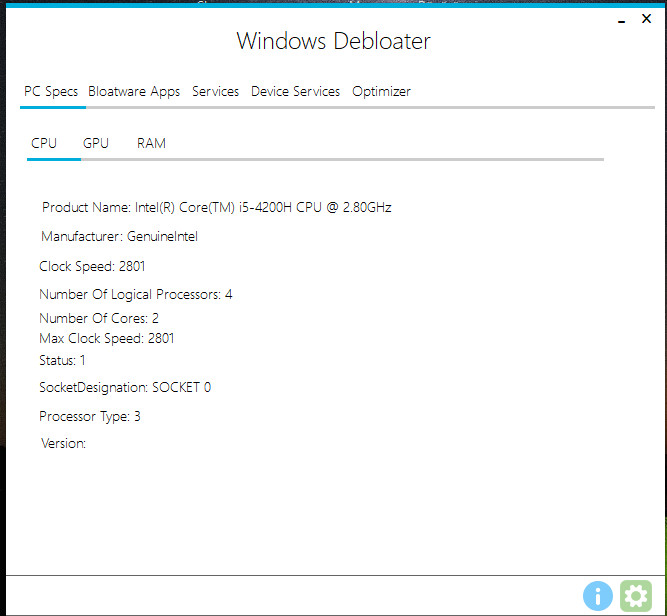Select the CPU sub-tab
This screenshot has width=667, height=616.
[x=44, y=143]
